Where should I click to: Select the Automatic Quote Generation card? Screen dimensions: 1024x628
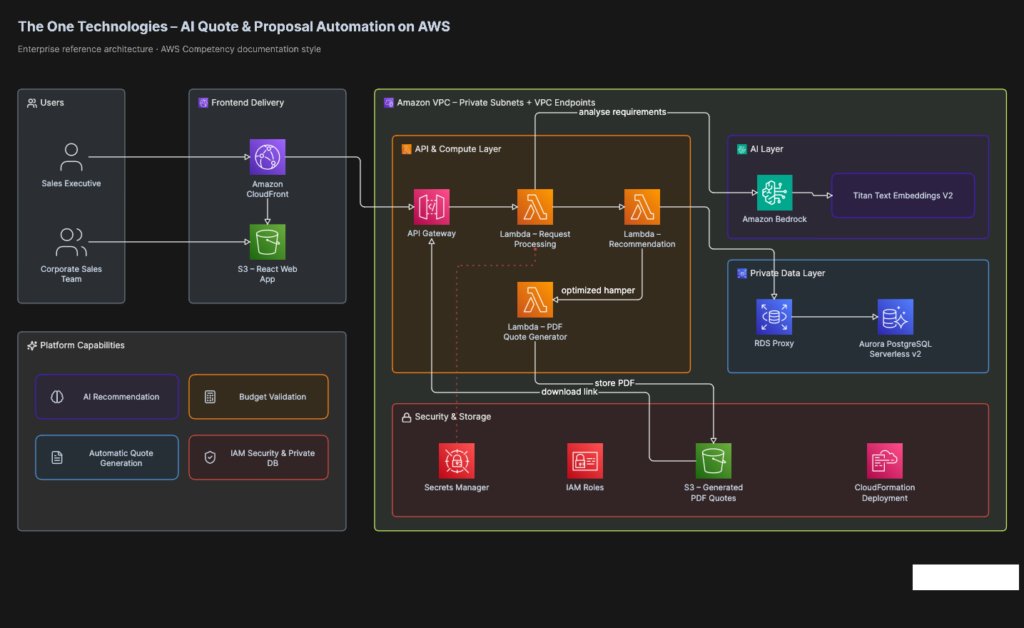(x=107, y=458)
